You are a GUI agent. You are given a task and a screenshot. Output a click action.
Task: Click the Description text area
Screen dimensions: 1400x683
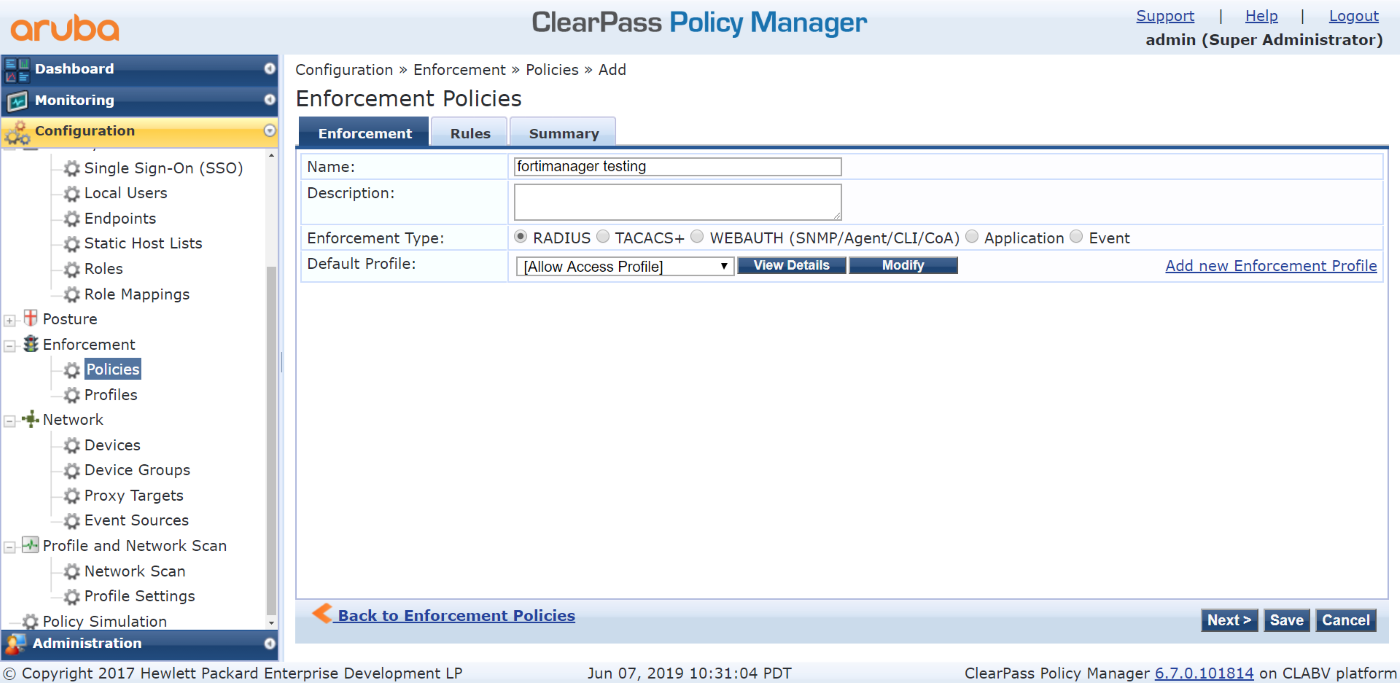click(678, 202)
